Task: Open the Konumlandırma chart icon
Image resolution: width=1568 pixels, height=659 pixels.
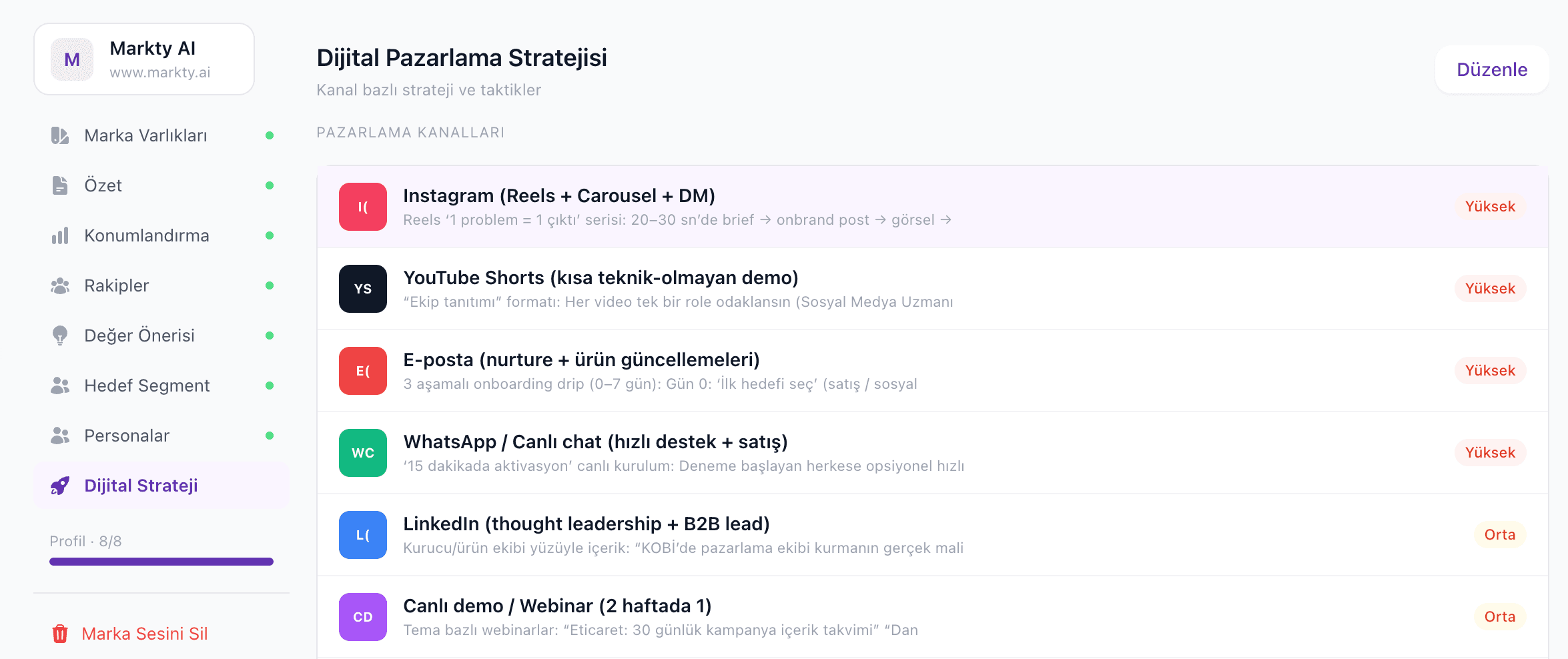Action: coord(60,235)
